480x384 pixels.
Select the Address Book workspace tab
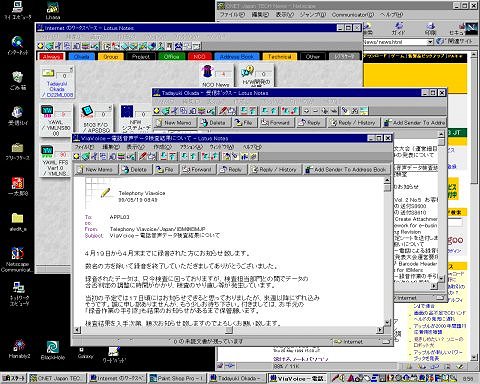click(237, 57)
